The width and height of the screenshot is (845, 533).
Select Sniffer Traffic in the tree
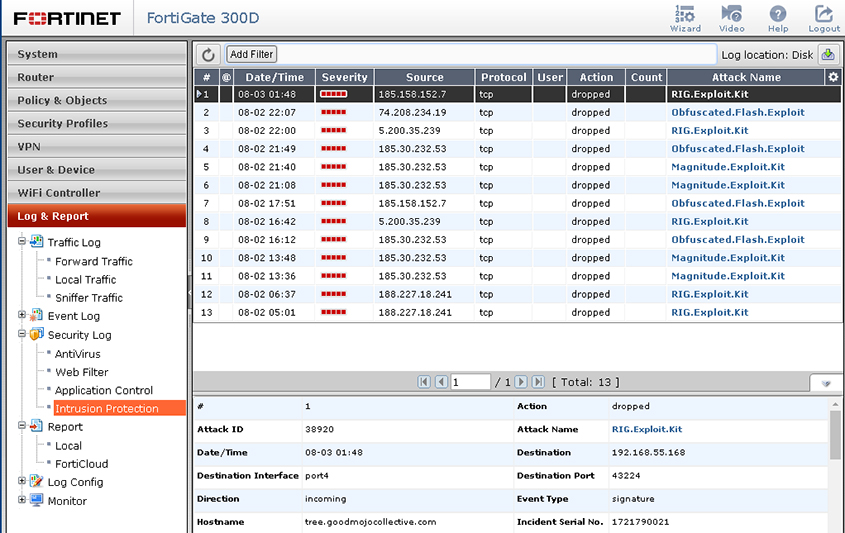[x=89, y=297]
